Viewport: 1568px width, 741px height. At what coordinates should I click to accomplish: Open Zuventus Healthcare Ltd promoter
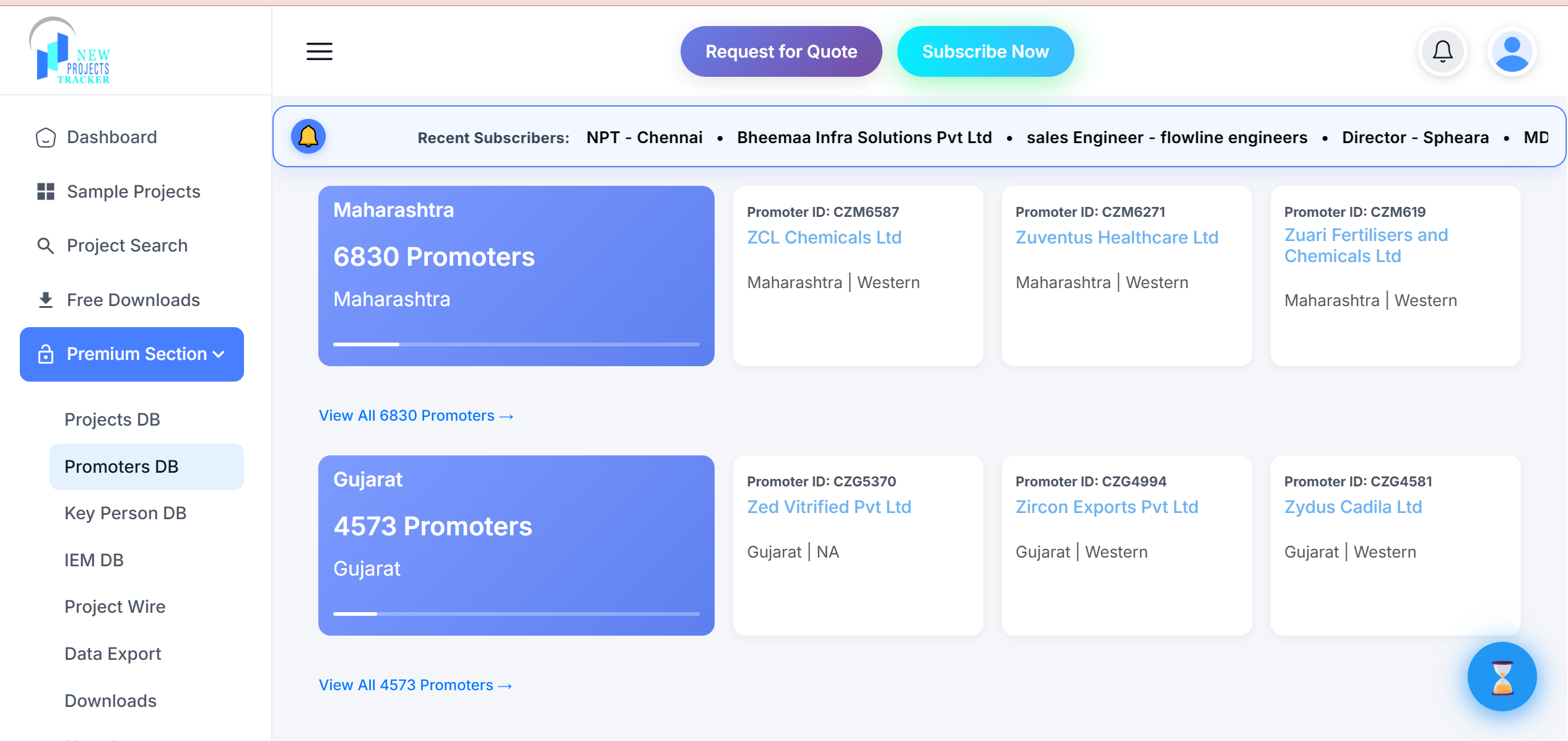tap(1117, 237)
